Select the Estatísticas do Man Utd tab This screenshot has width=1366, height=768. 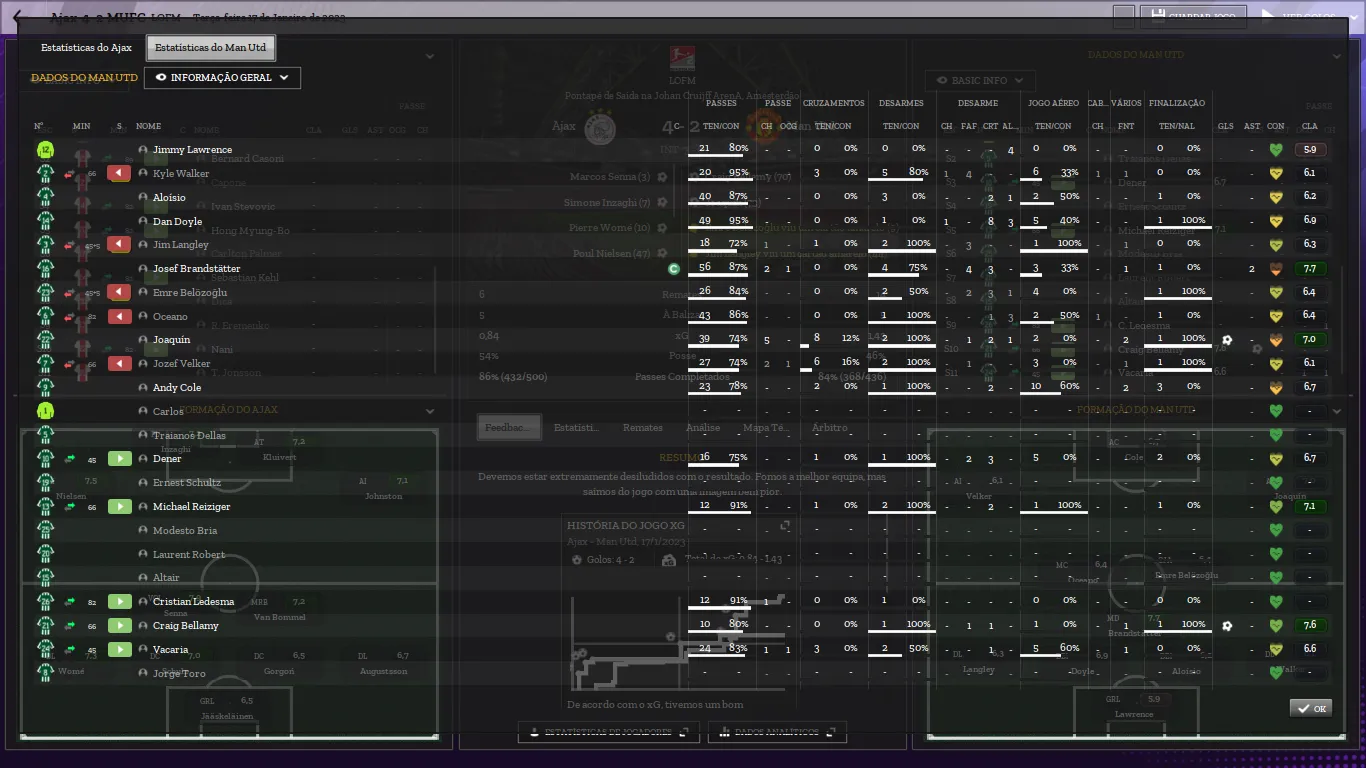pos(210,48)
